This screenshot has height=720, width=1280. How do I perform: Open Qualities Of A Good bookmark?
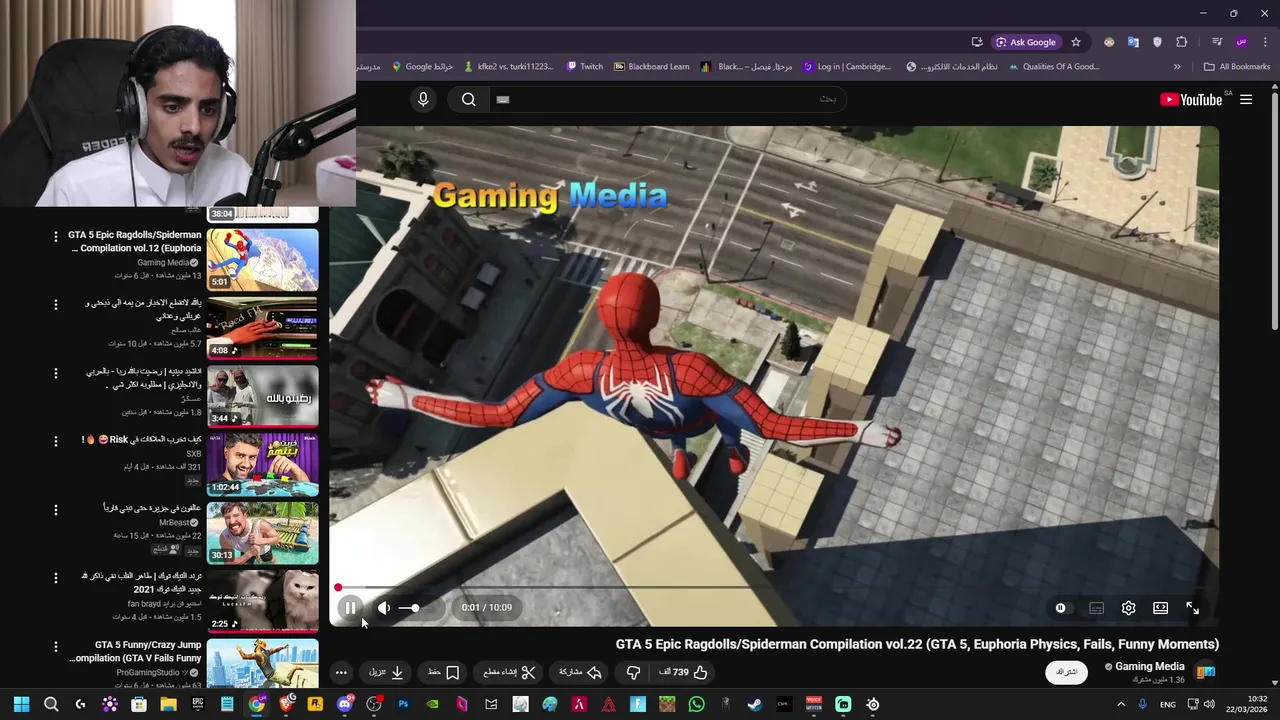[x=1054, y=67]
